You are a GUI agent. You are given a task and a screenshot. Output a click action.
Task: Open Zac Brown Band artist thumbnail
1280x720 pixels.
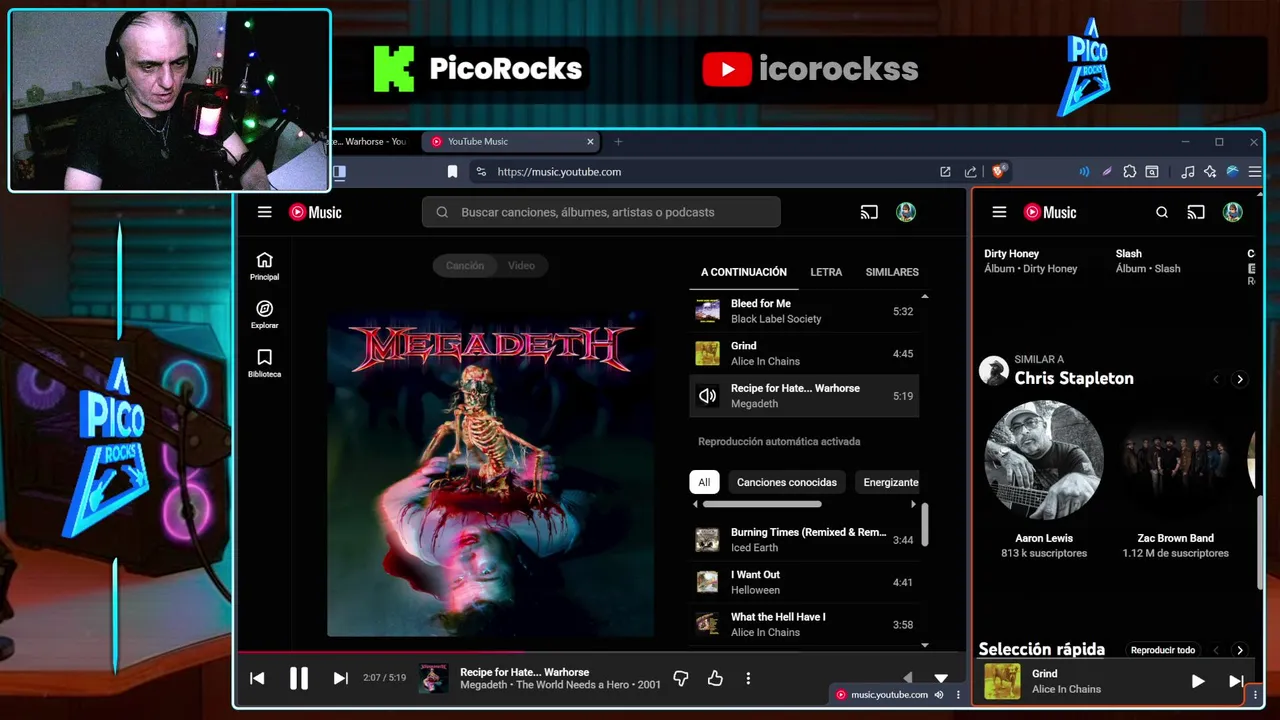(x=1175, y=460)
